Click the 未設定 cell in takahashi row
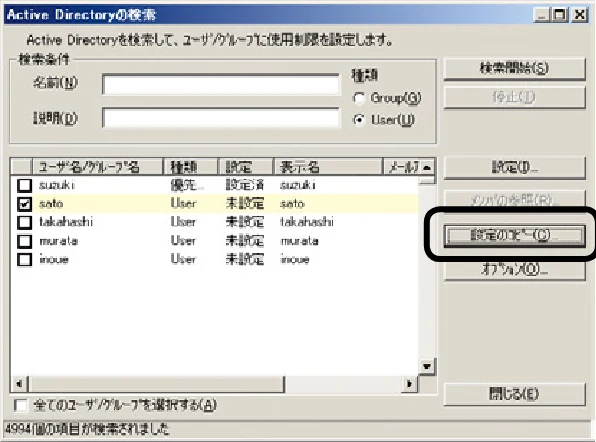Viewport: 596px width, 442px height. click(x=245, y=222)
